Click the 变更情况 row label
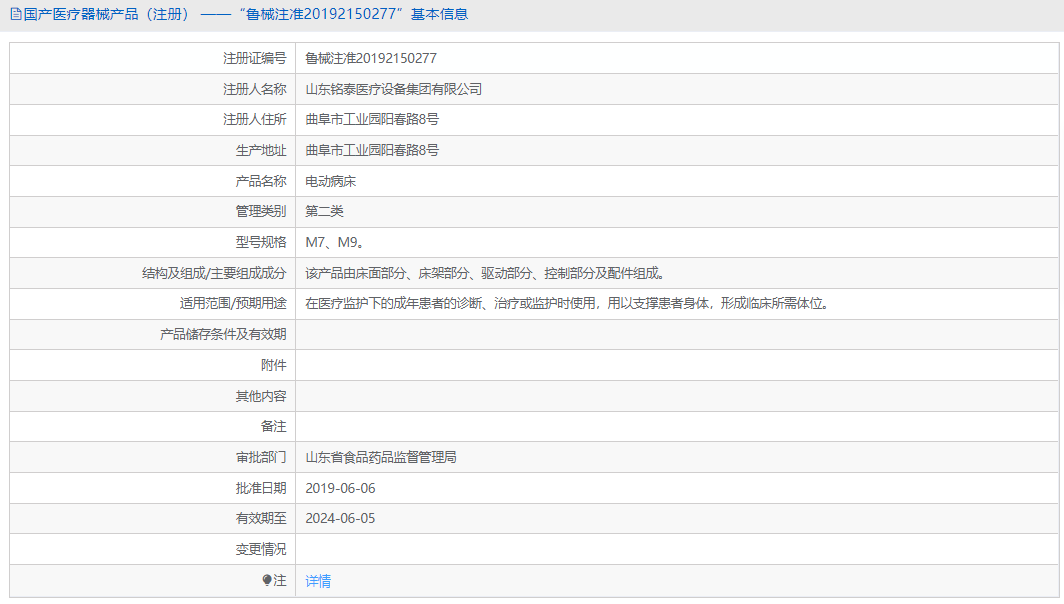The width and height of the screenshot is (1064, 604). pos(260,549)
